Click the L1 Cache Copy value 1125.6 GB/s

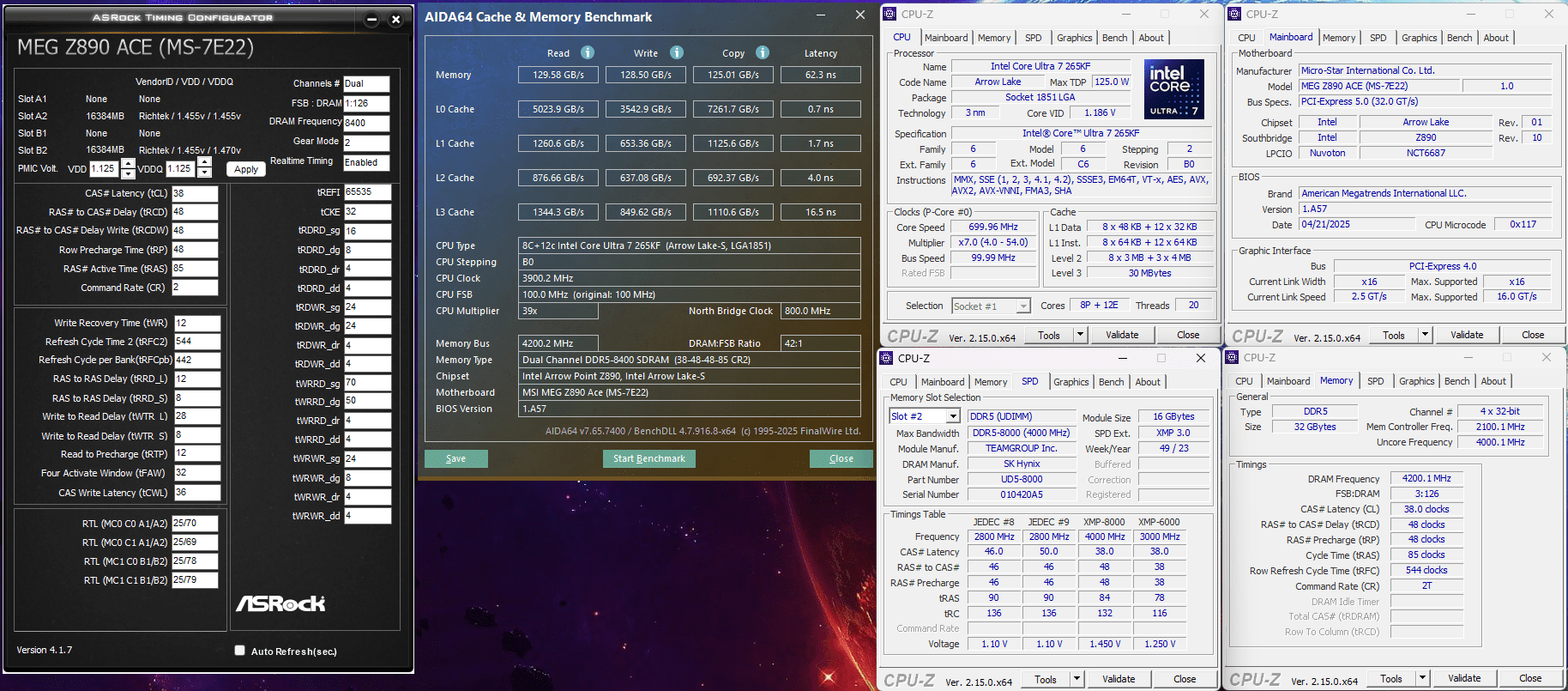[x=733, y=143]
